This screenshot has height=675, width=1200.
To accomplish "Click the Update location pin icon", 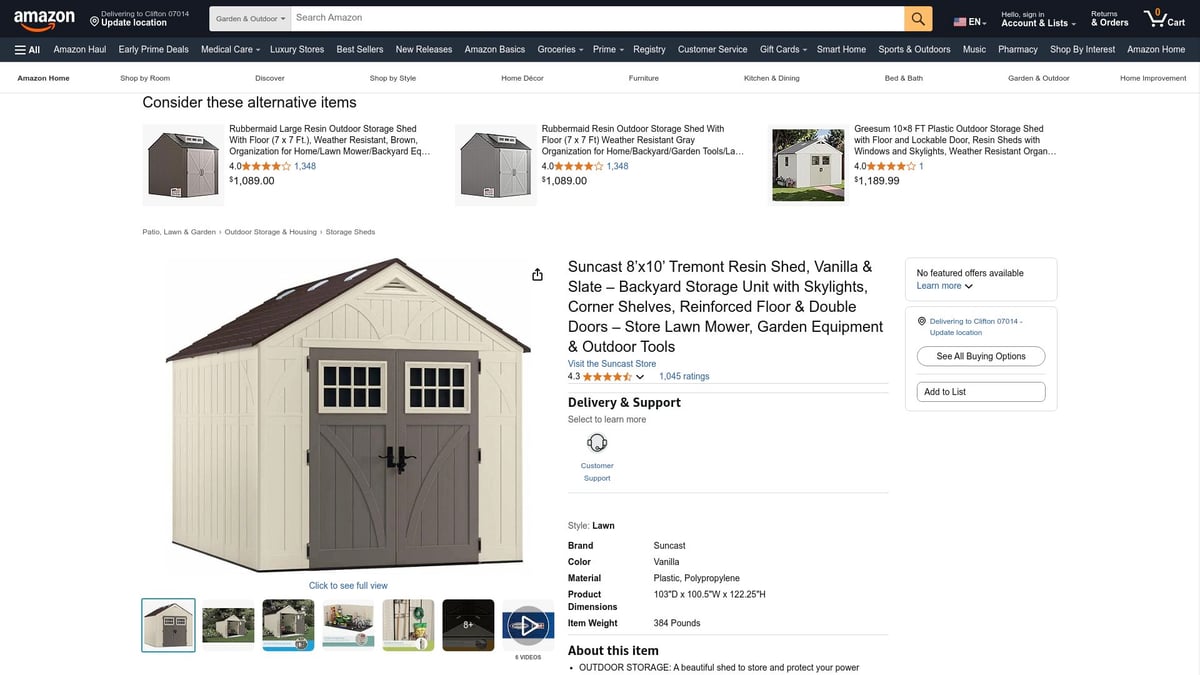I will (x=94, y=22).
